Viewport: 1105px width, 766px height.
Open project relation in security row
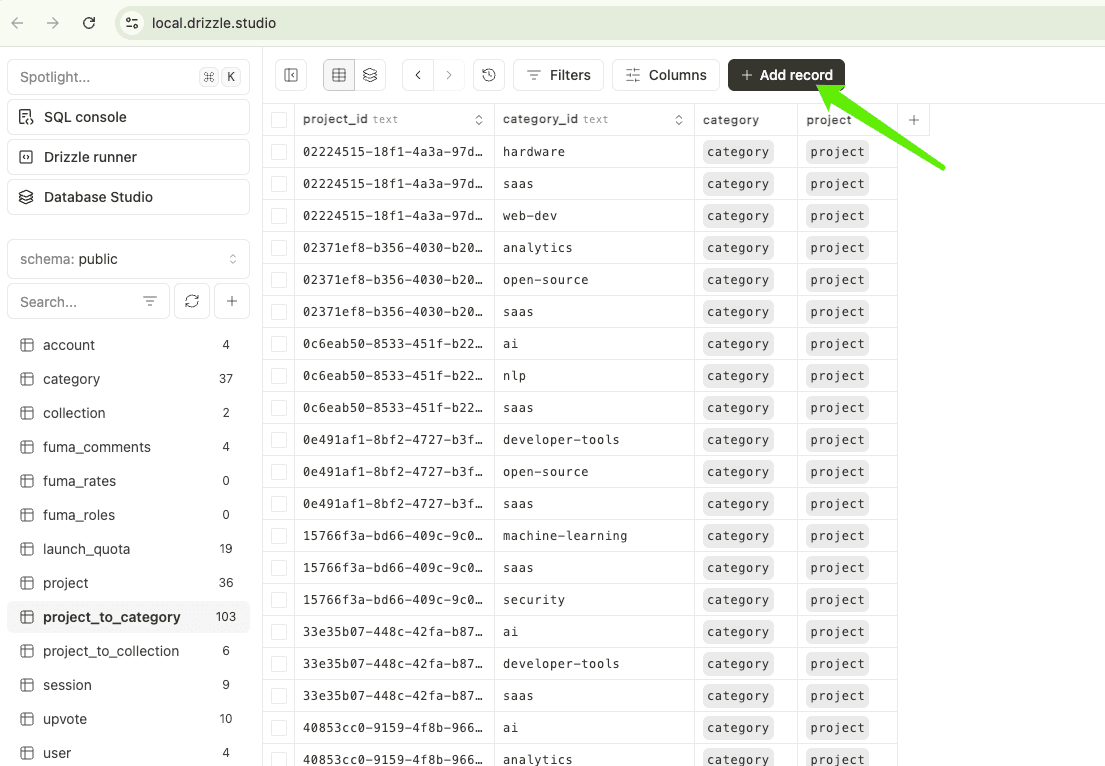pyautogui.click(x=837, y=600)
